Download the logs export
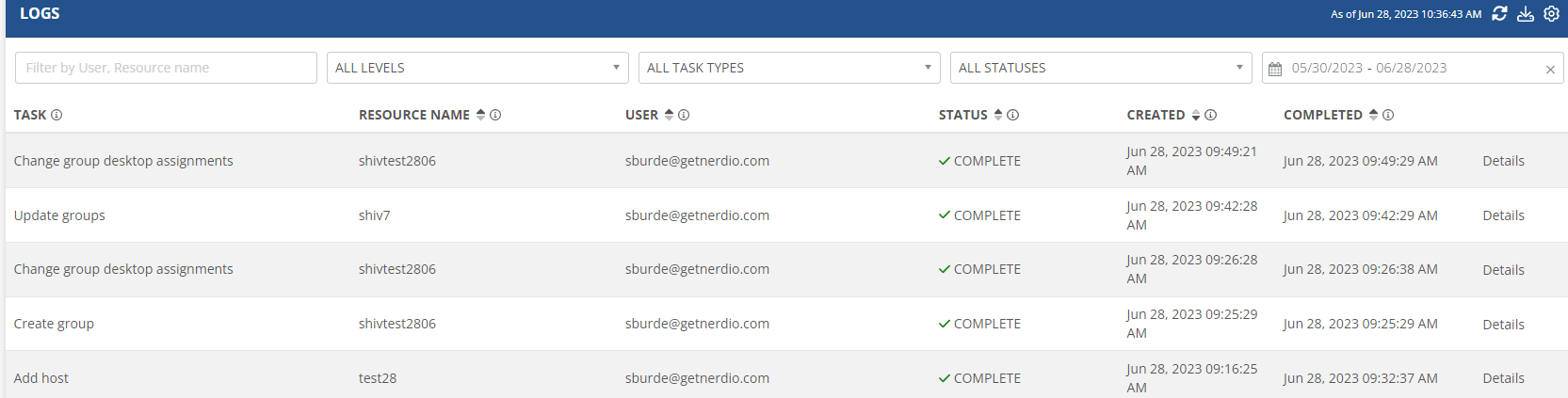The width and height of the screenshot is (1568, 398). (1526, 14)
